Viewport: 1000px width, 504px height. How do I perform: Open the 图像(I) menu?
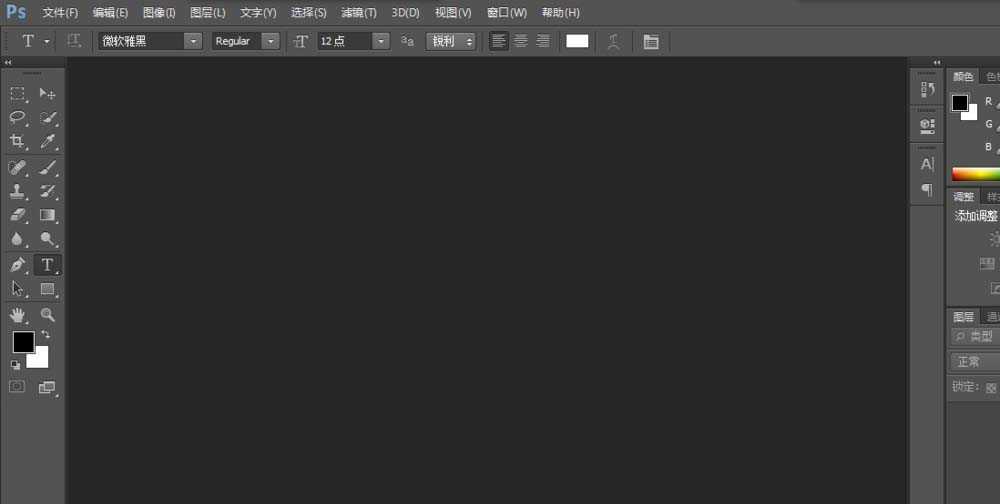coord(159,13)
